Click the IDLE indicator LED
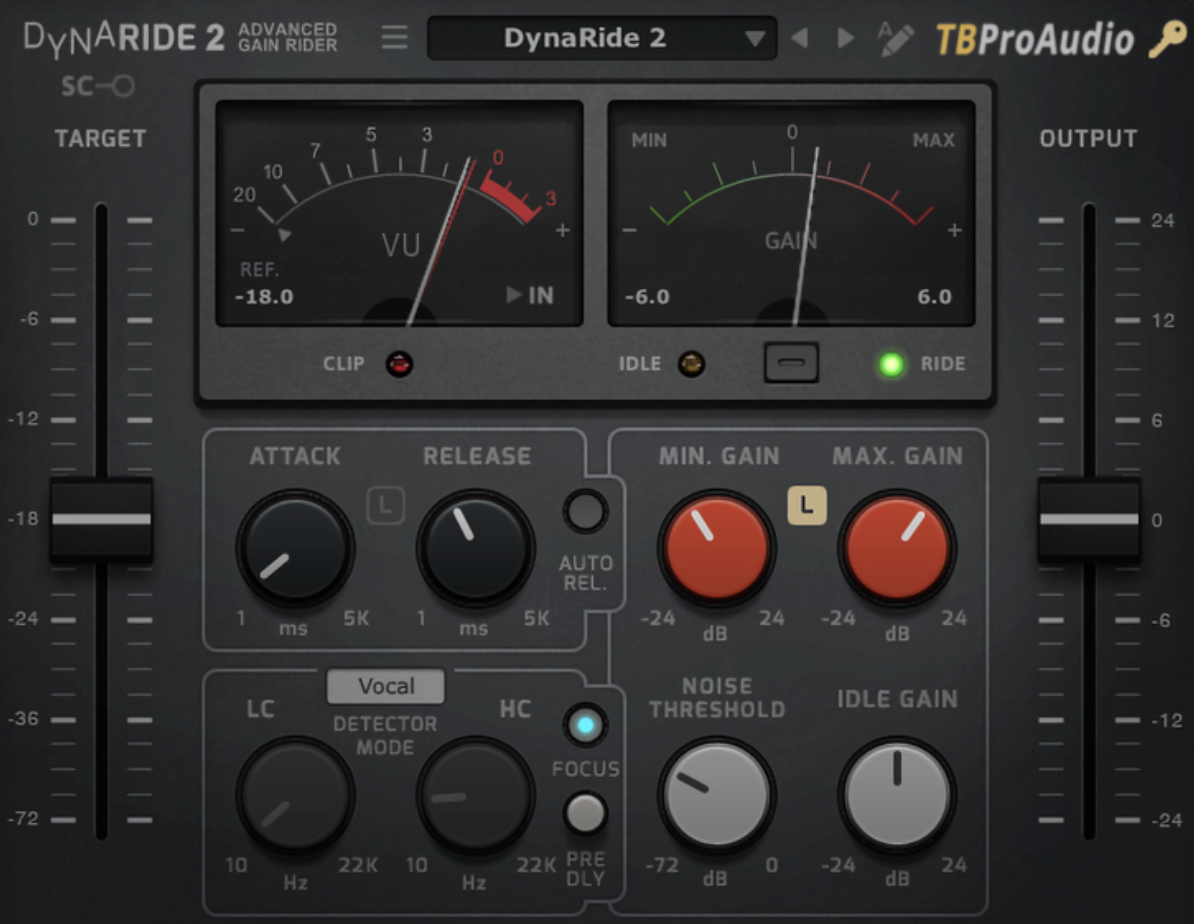 [x=691, y=364]
